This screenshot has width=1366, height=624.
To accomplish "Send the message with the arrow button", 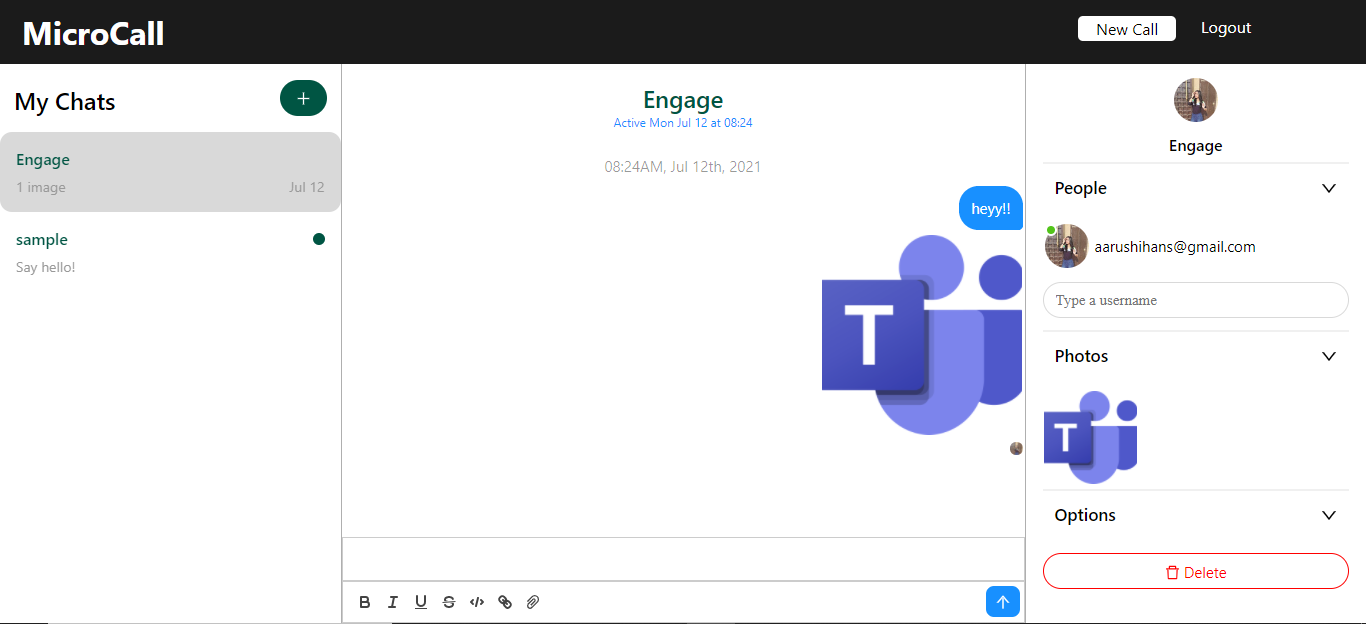I will pyautogui.click(x=1003, y=602).
